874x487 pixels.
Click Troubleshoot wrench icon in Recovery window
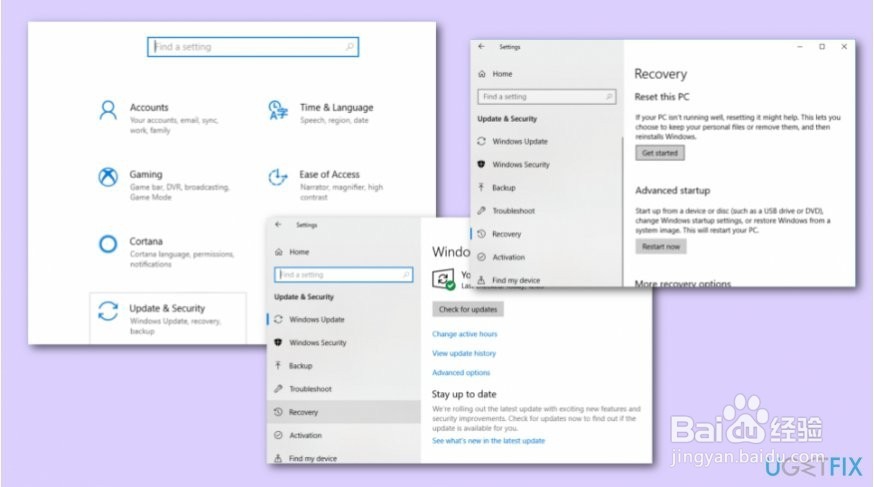point(482,211)
